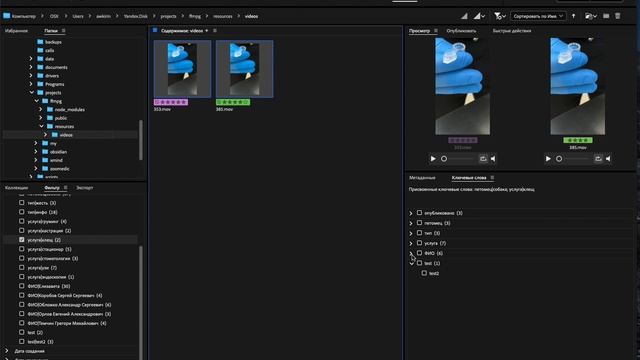Expand the услуга keyword group
640x360 pixels.
pos(411,243)
